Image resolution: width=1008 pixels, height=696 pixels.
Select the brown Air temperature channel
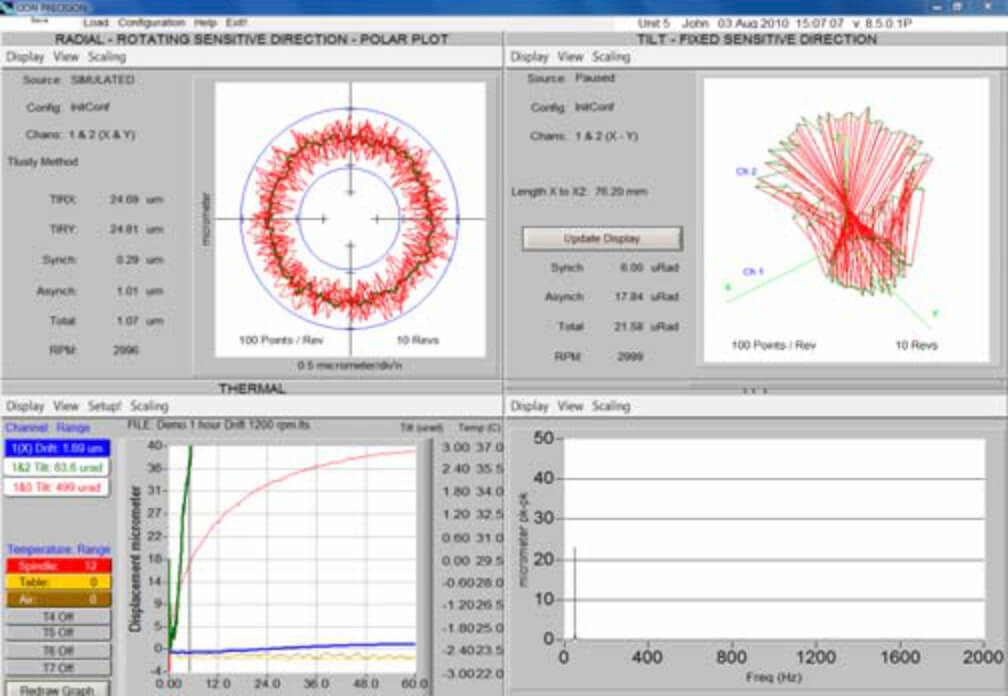58,600
